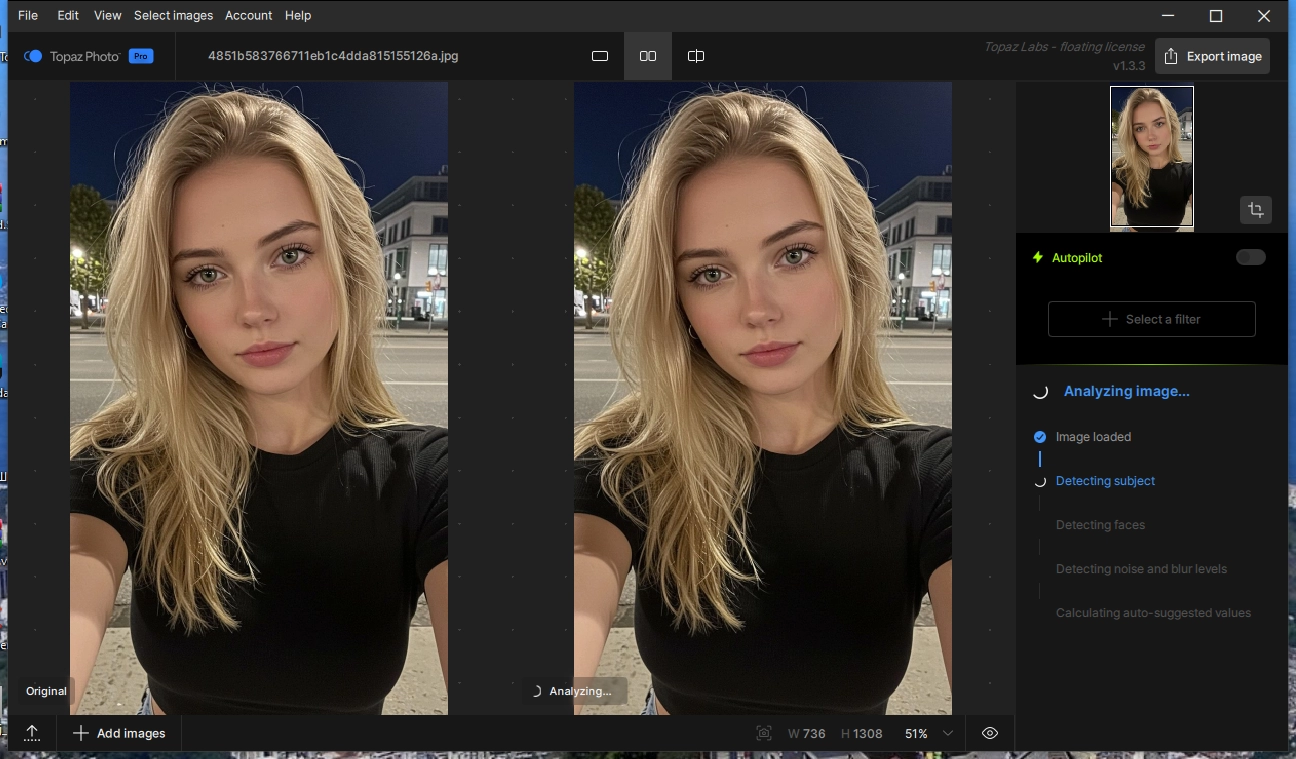The height and width of the screenshot is (759, 1296).
Task: Click the Detecting noise and blur levels step
Action: [1141, 569]
